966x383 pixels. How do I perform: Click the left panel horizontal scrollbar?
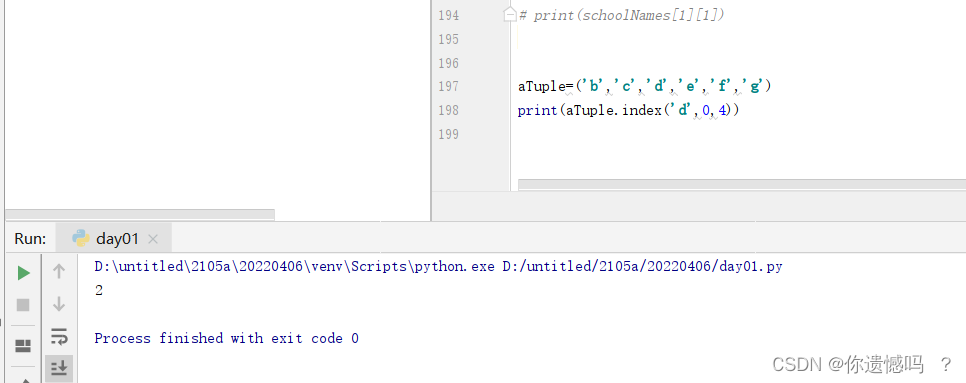[x=140, y=215]
